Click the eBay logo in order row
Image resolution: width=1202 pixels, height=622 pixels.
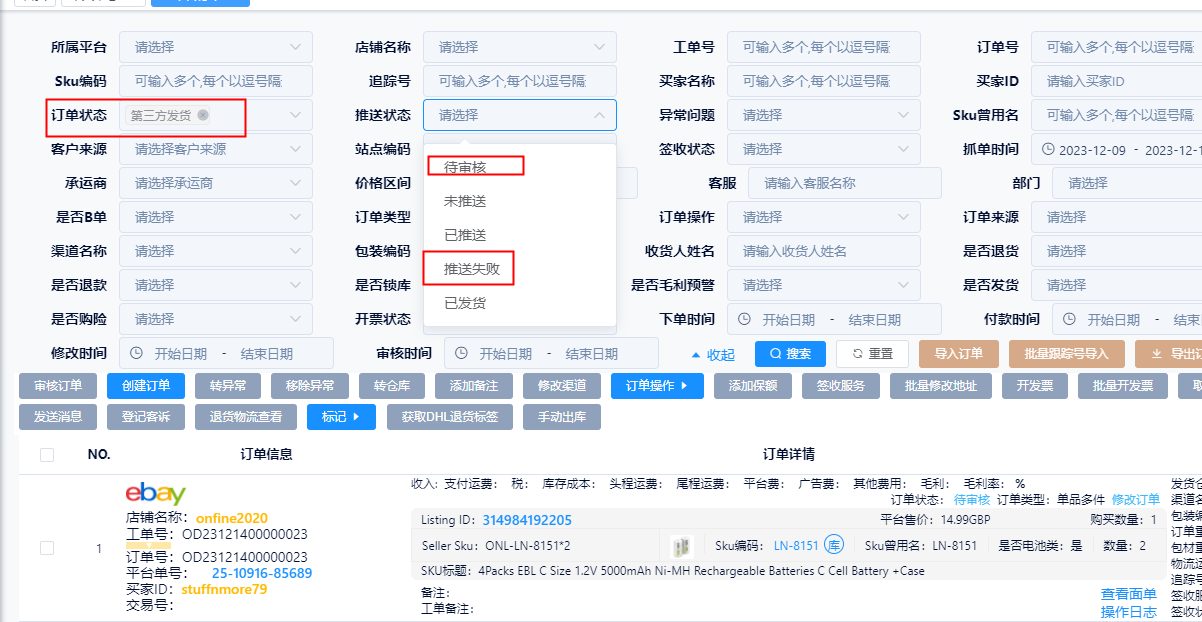[x=155, y=494]
